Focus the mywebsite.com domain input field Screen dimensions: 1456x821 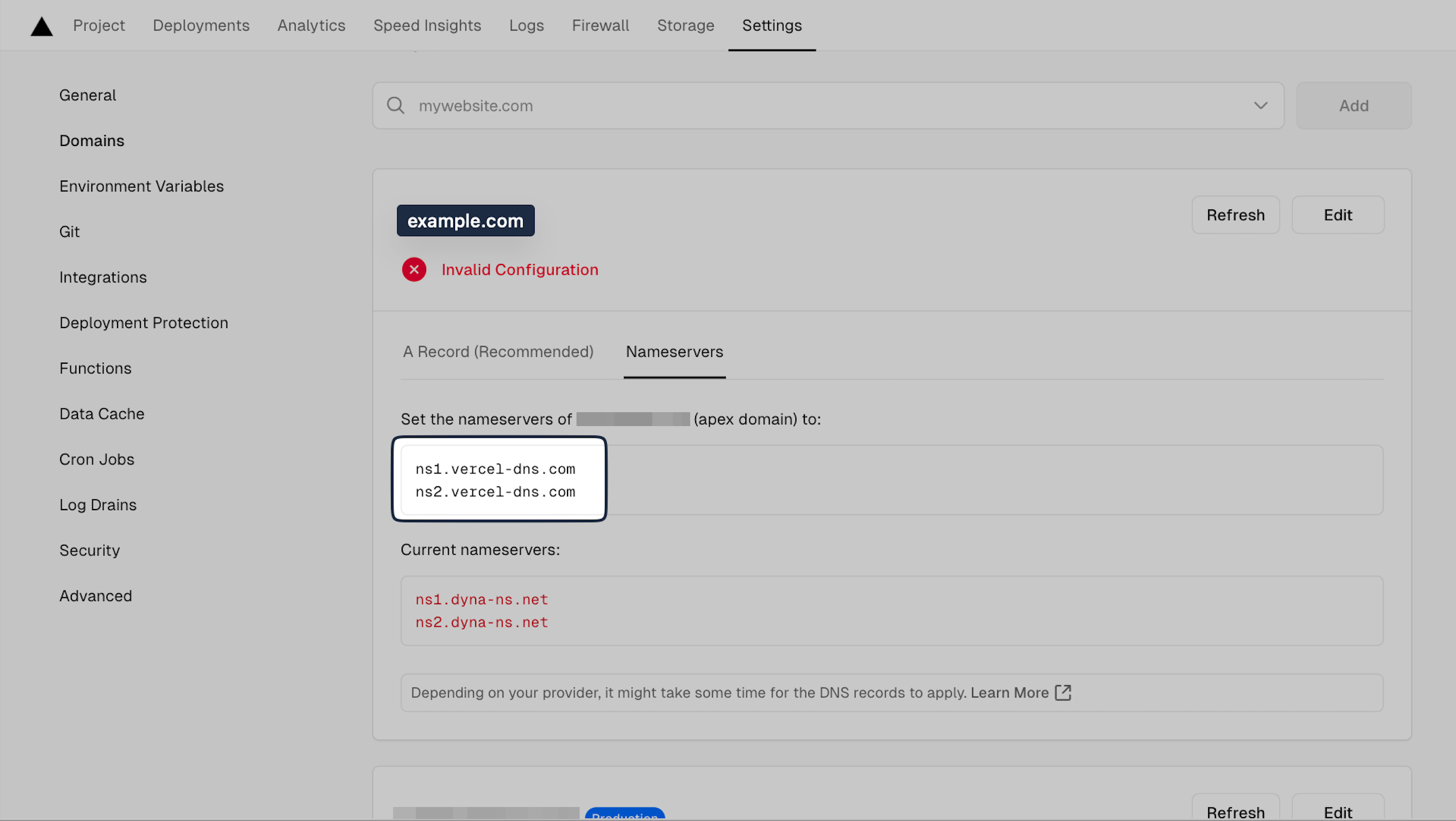[828, 106]
